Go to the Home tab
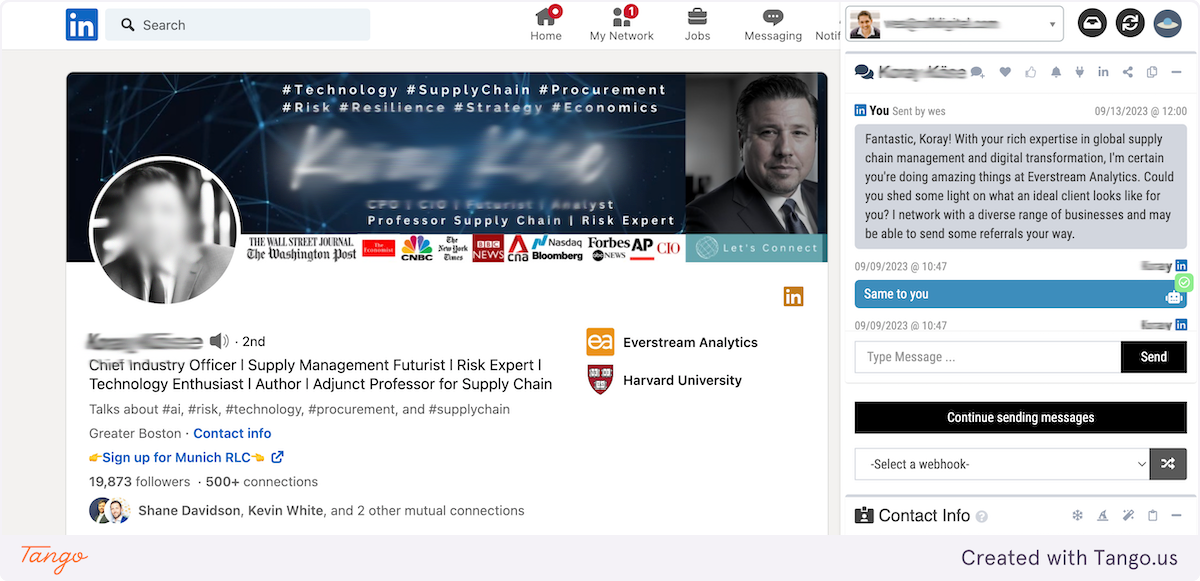The image size is (1200, 581). click(x=546, y=24)
